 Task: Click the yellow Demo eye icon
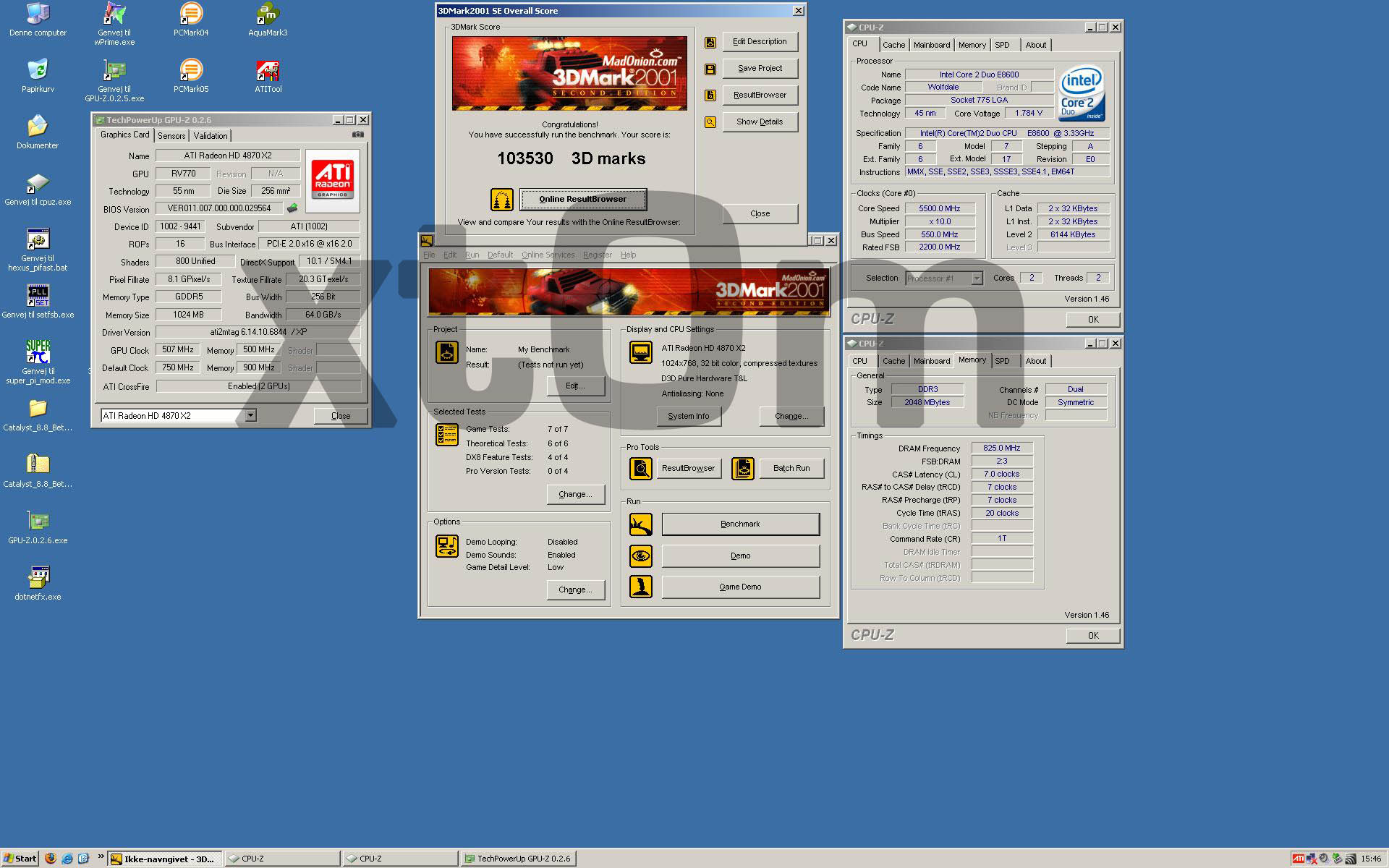tap(640, 556)
